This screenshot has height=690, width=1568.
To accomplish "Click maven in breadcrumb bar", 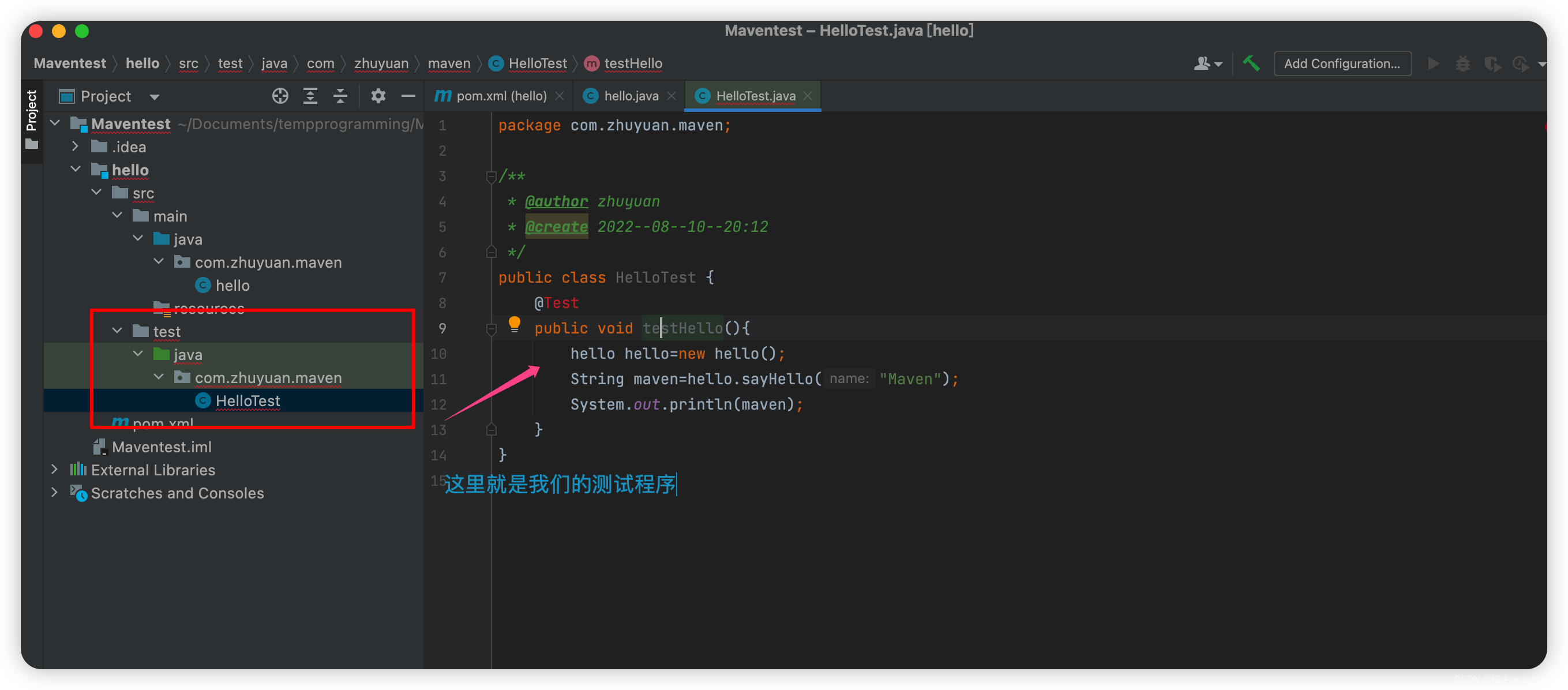I will (x=449, y=63).
